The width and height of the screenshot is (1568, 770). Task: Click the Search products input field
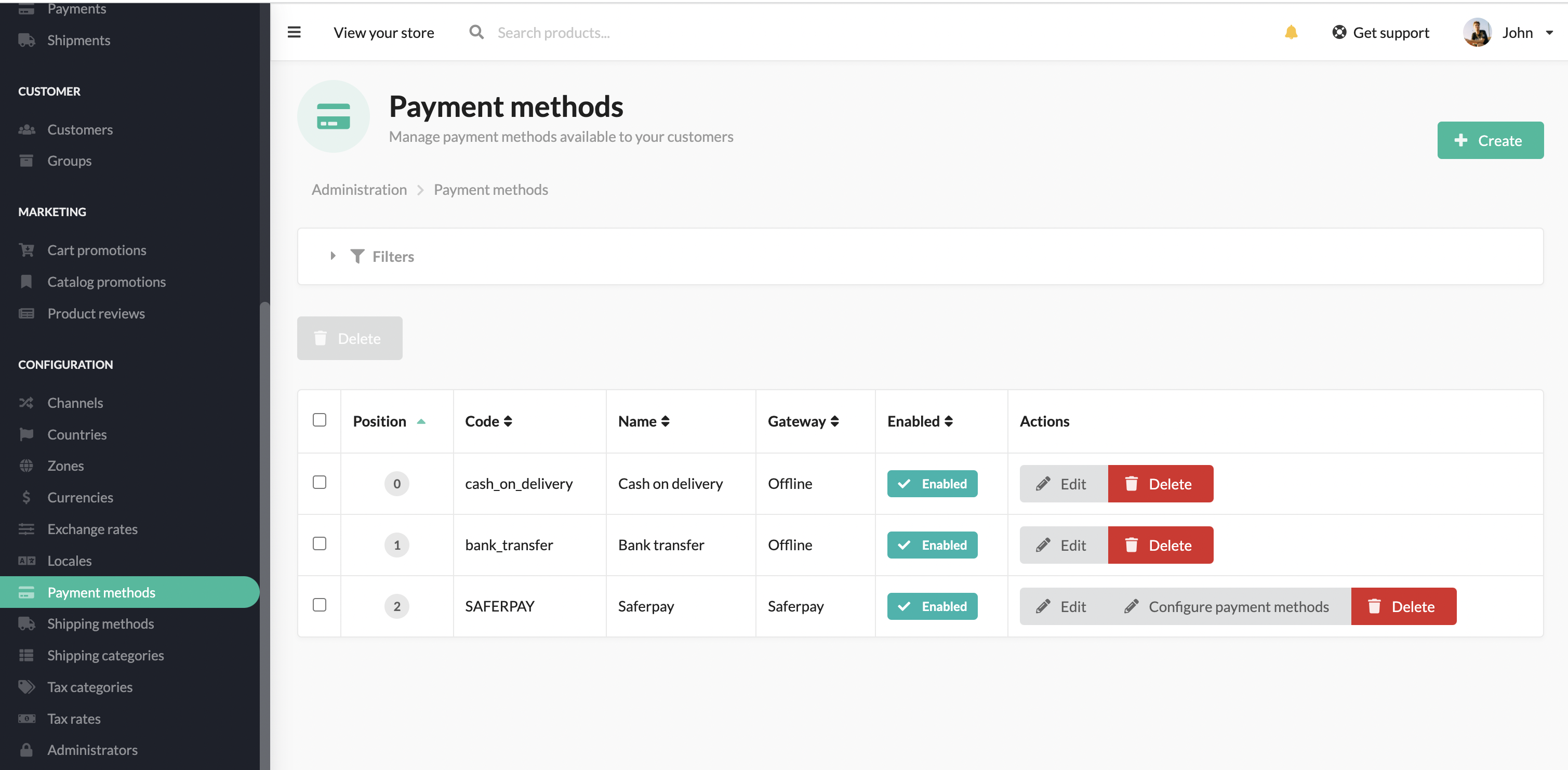553,33
